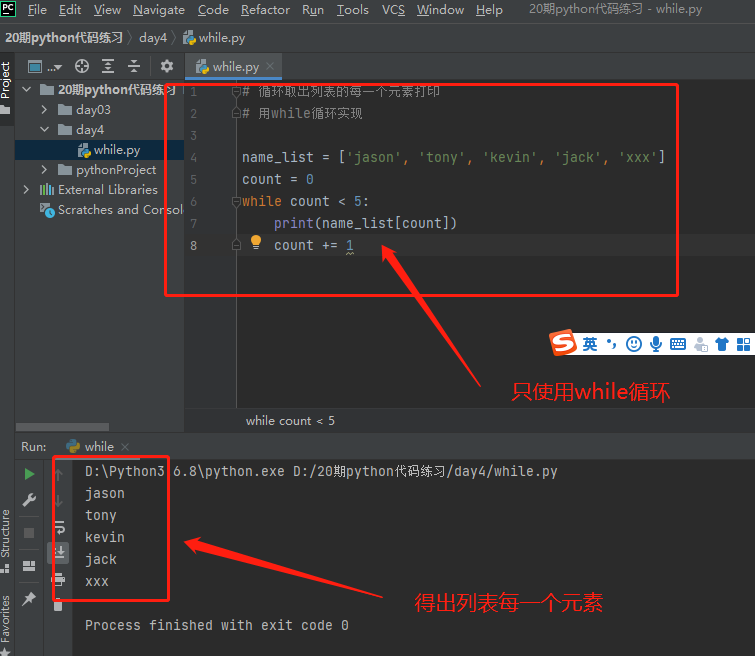Open the File menu
The image size is (755, 656).
pyautogui.click(x=37, y=10)
